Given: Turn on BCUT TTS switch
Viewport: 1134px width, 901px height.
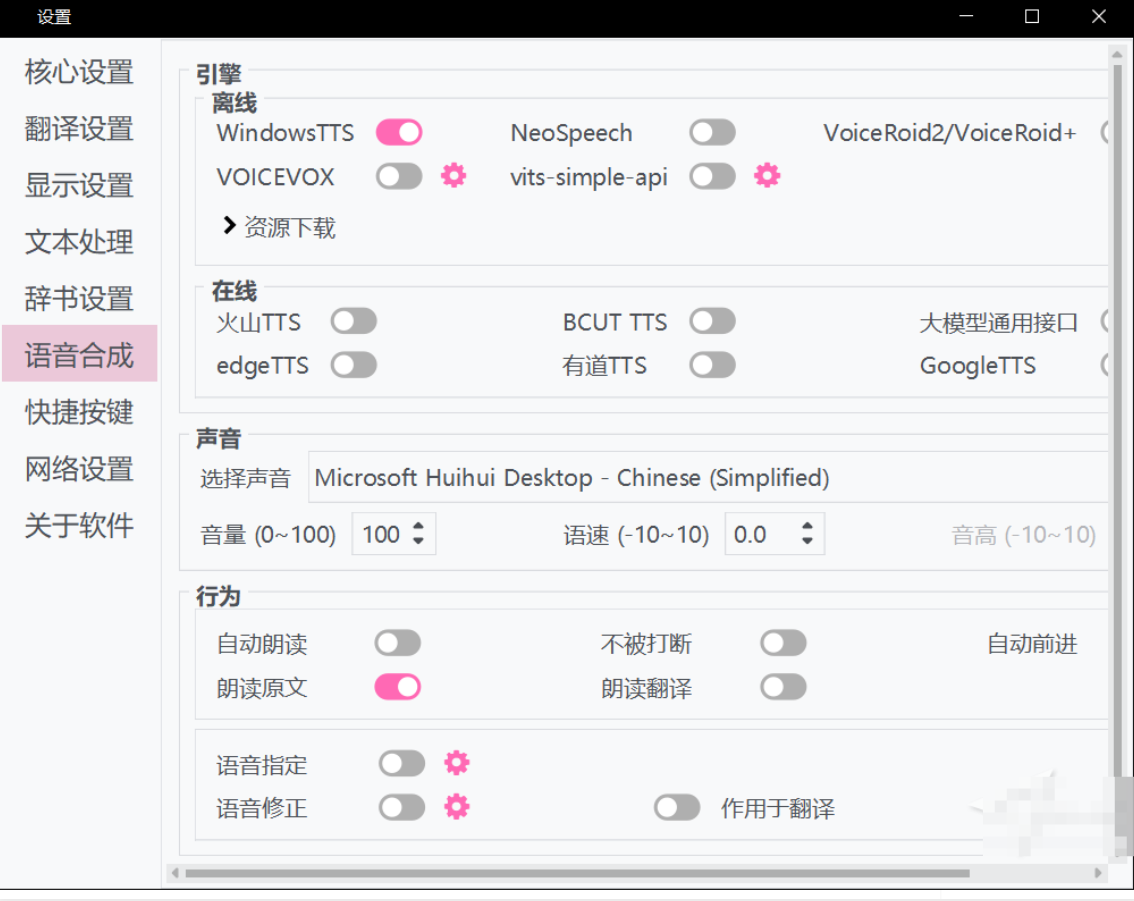Looking at the screenshot, I should pos(712,321).
